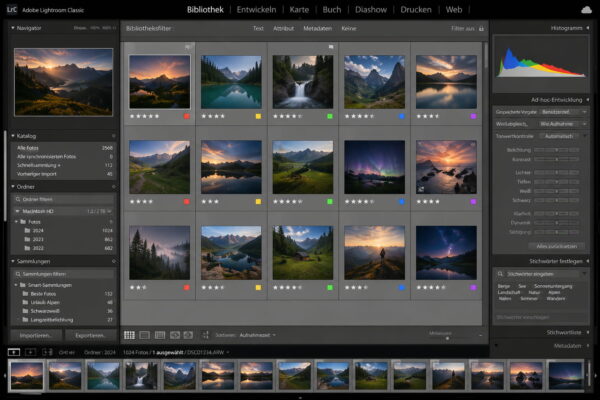The height and width of the screenshot is (400, 600).
Task: Open people view from the toolbar
Action: point(188,335)
